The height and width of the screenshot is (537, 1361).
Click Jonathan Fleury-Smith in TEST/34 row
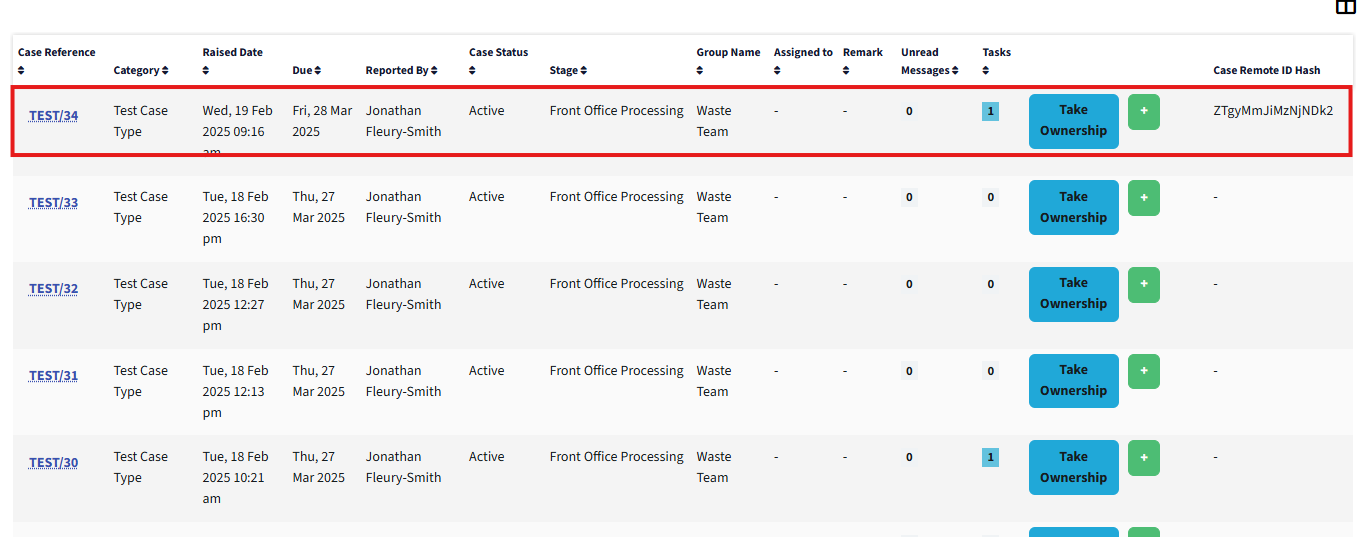click(403, 121)
